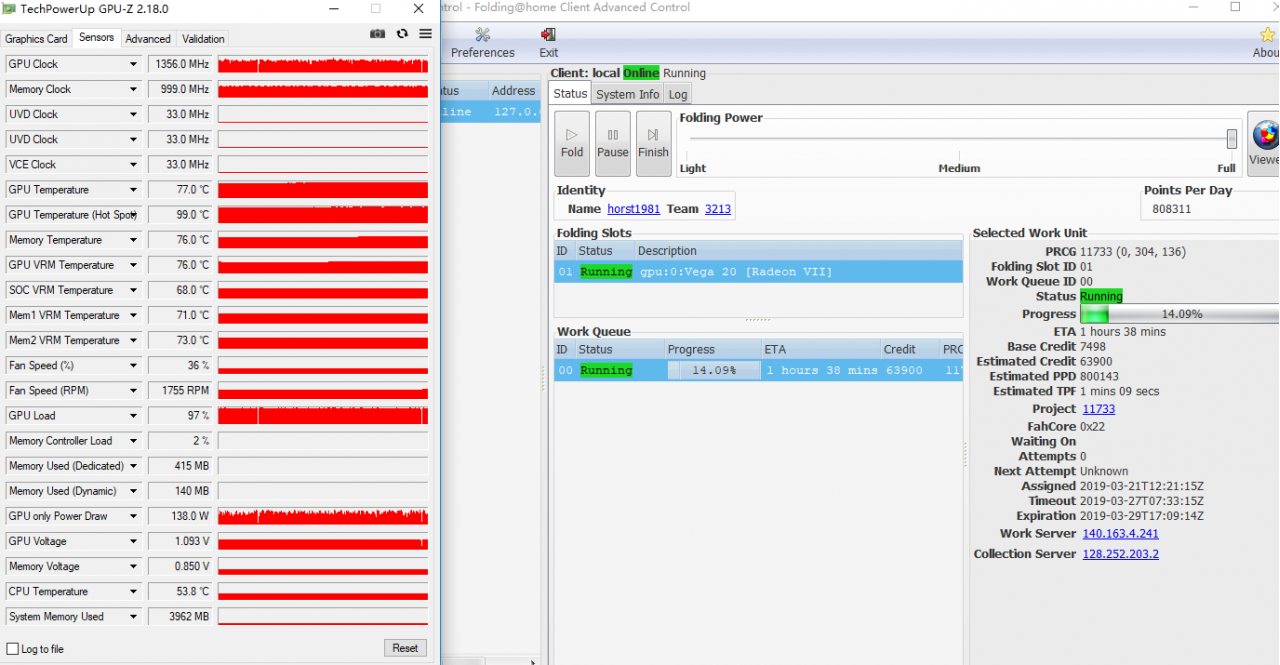Switch to the Log tab

click(x=678, y=94)
